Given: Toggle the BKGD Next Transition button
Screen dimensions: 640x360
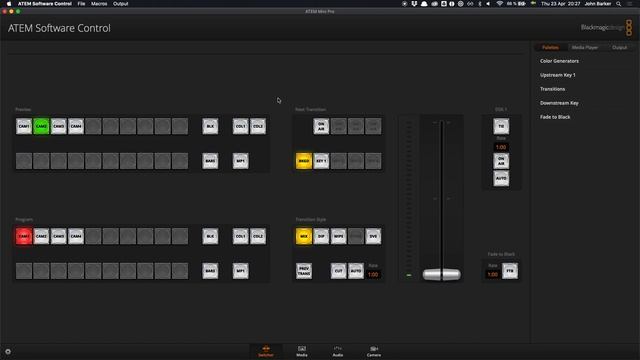Looking at the screenshot, I should click(304, 161).
